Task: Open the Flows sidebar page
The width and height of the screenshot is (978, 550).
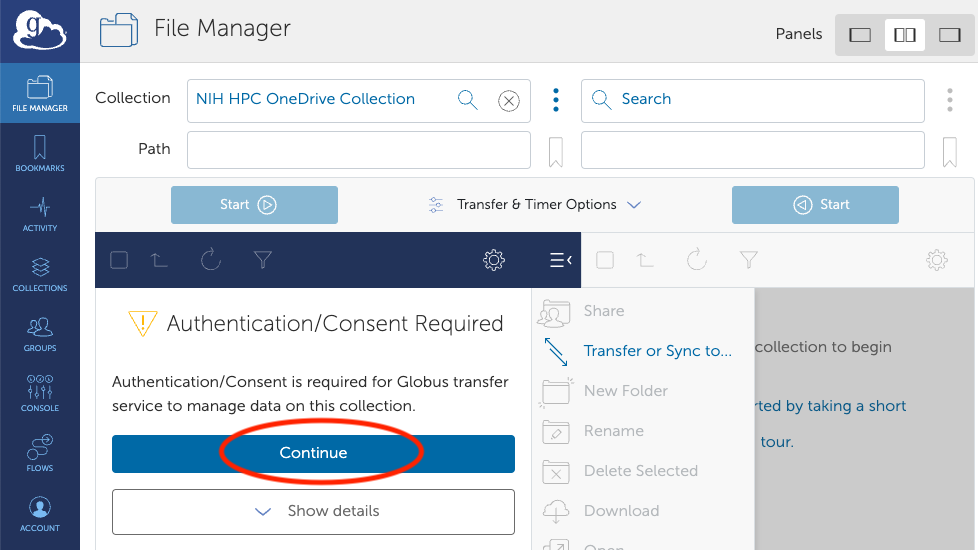Action: point(40,455)
